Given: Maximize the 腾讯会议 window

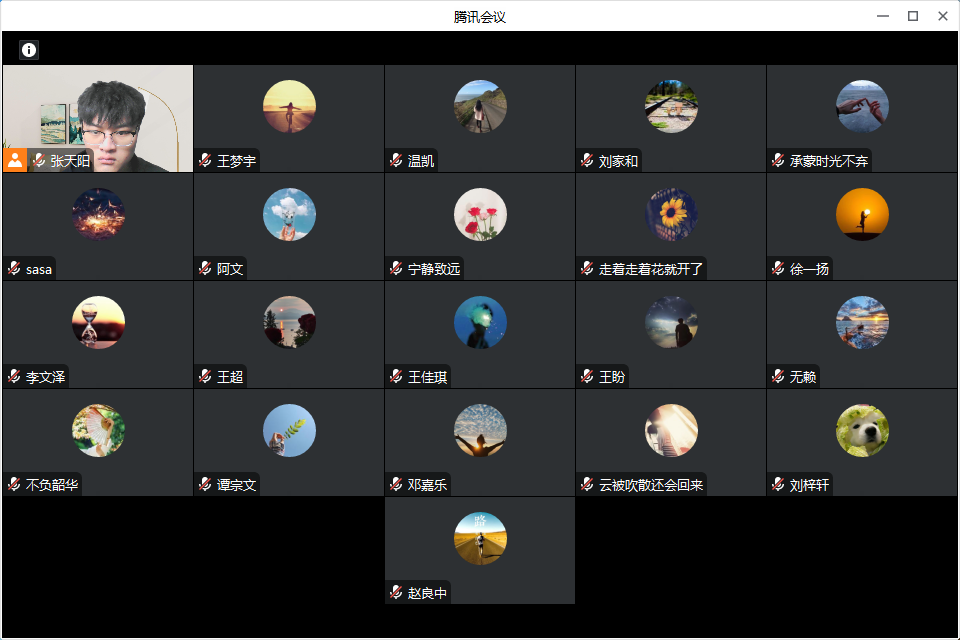Looking at the screenshot, I should pos(913,17).
